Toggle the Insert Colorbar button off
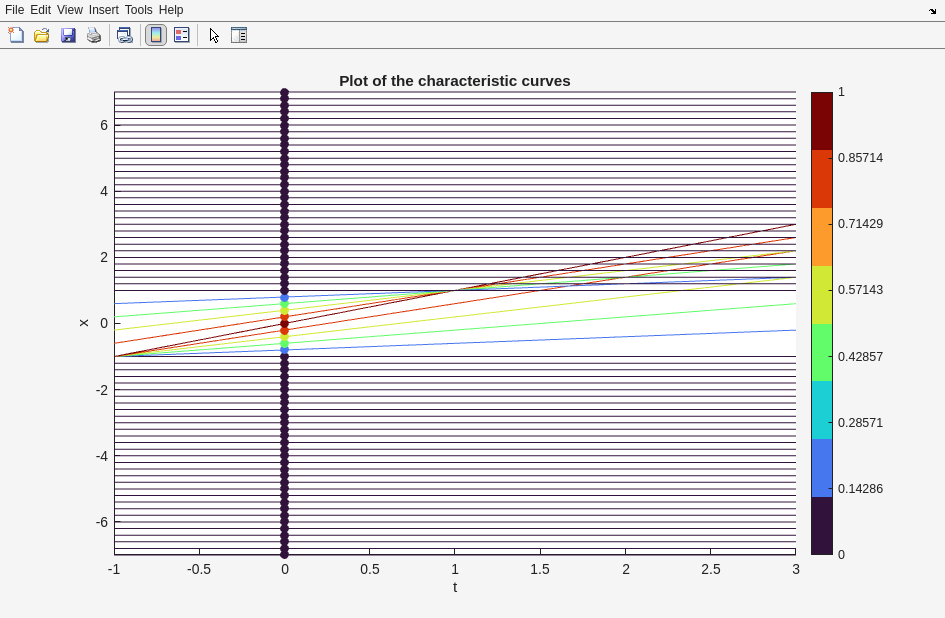This screenshot has height=618, width=945. click(156, 35)
